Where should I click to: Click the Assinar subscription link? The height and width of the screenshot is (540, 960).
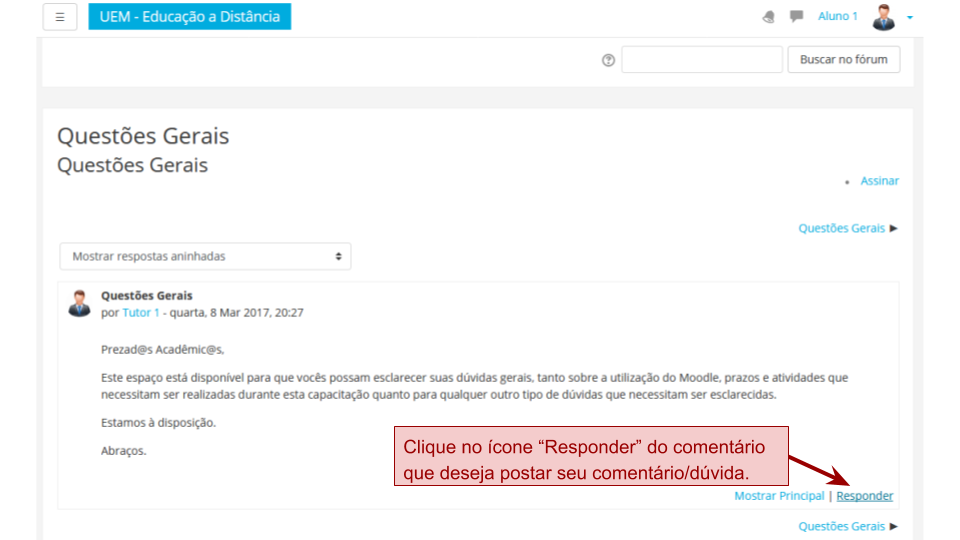(879, 181)
